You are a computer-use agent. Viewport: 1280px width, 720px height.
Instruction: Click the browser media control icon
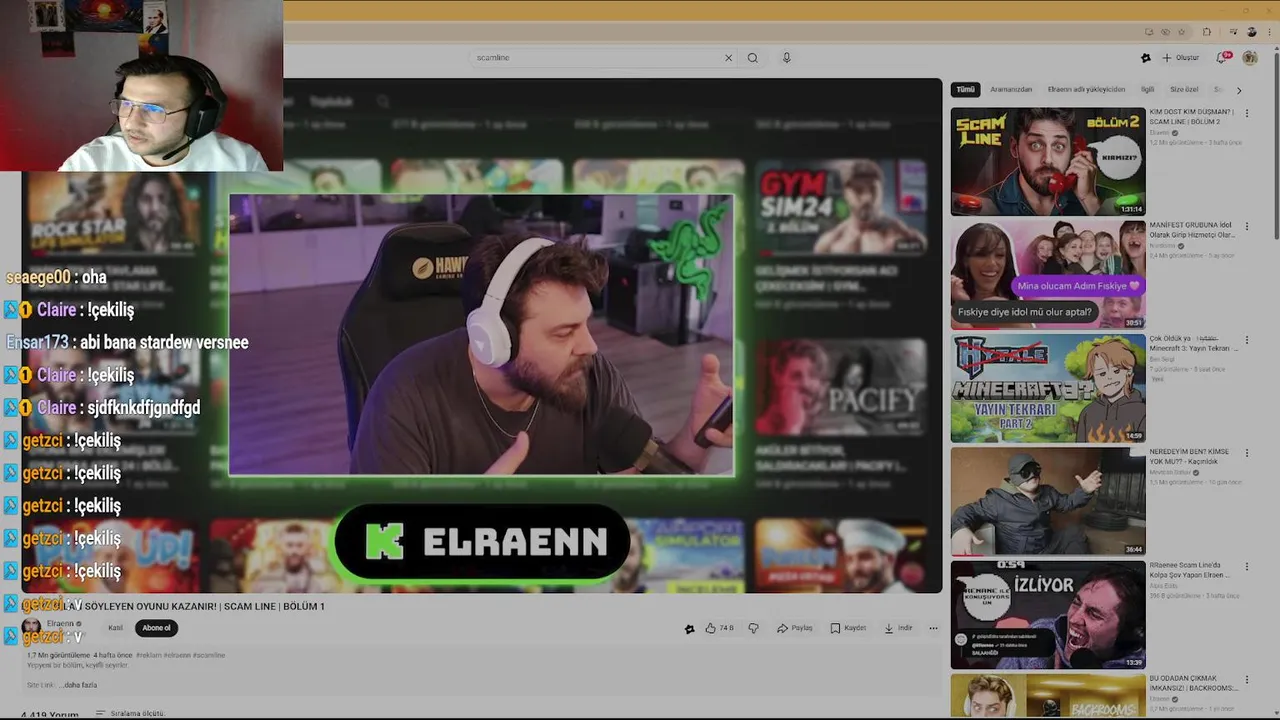1234,32
